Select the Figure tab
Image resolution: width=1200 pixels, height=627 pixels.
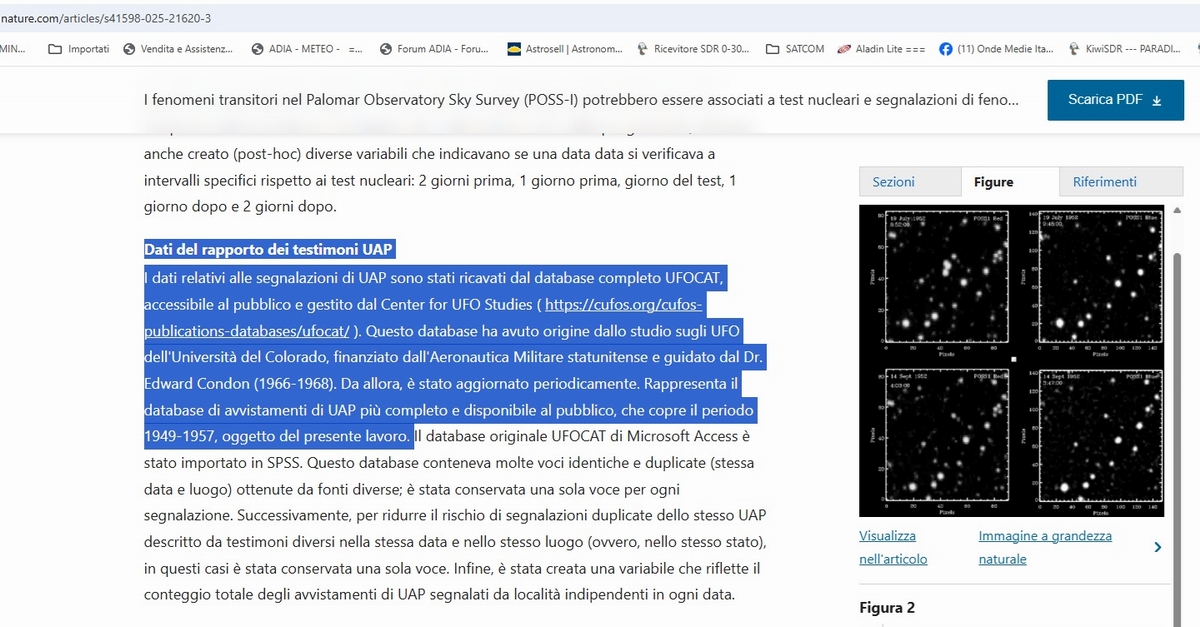point(993,182)
